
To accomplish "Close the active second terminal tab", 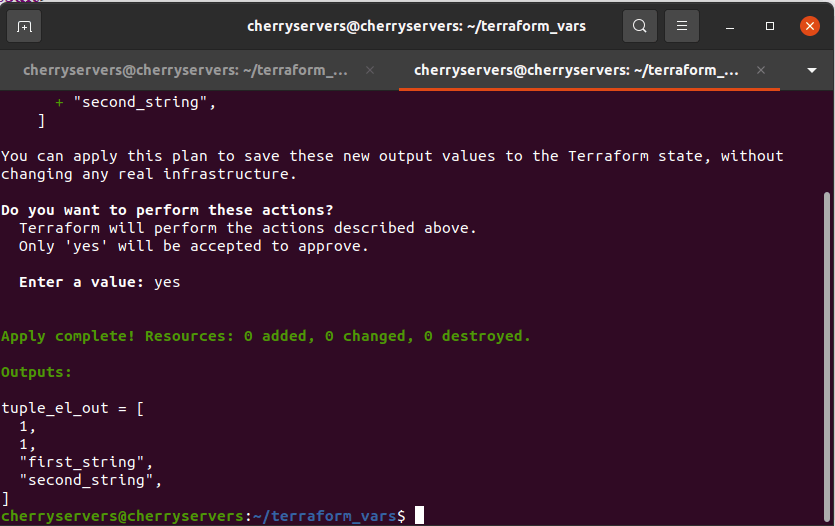I will (x=760, y=70).
